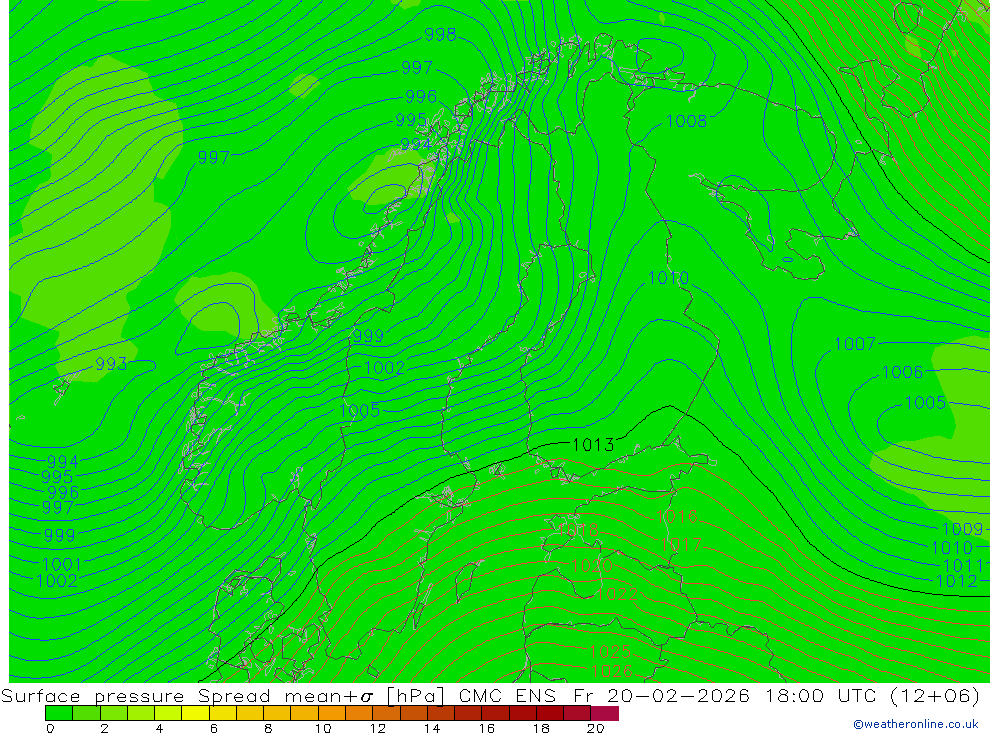Select the "(12+06)" forecast run text

tap(935, 696)
